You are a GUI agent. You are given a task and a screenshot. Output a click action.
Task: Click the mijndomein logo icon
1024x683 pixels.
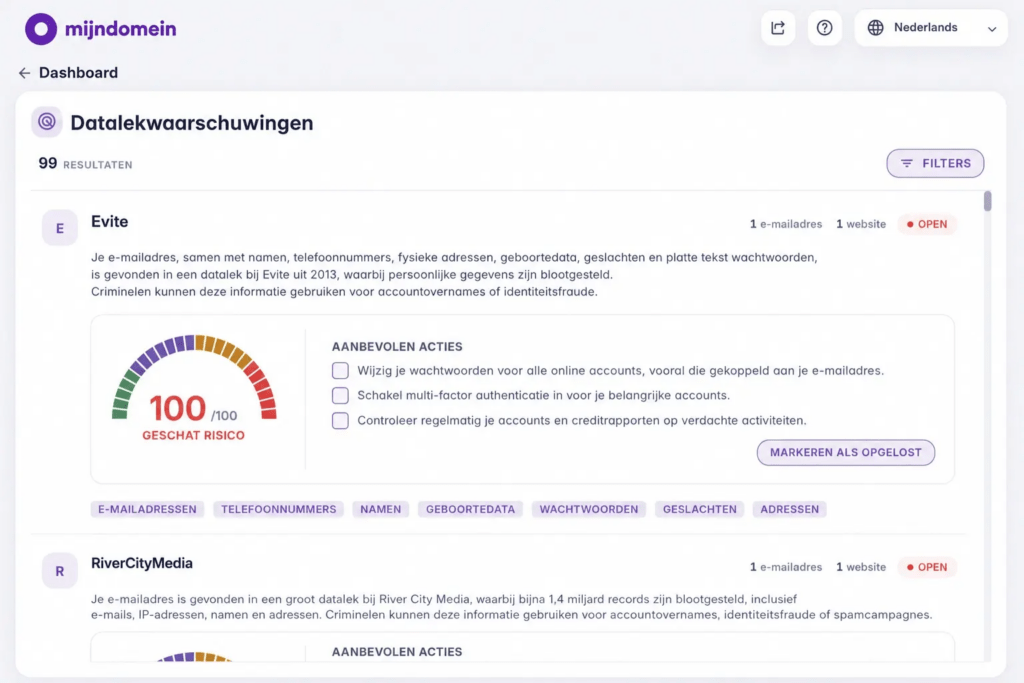pos(40,29)
